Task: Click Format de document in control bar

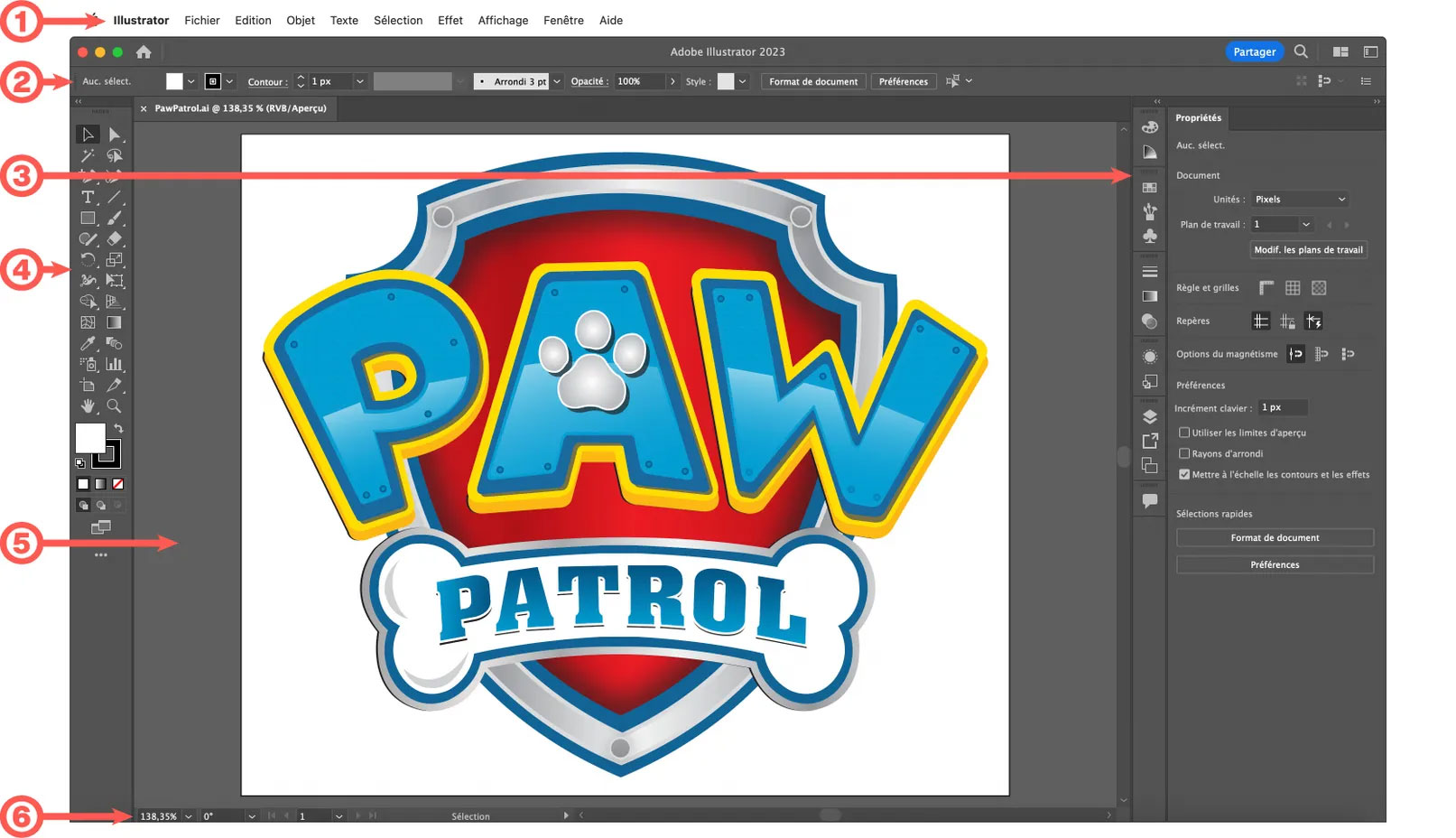Action: click(813, 81)
